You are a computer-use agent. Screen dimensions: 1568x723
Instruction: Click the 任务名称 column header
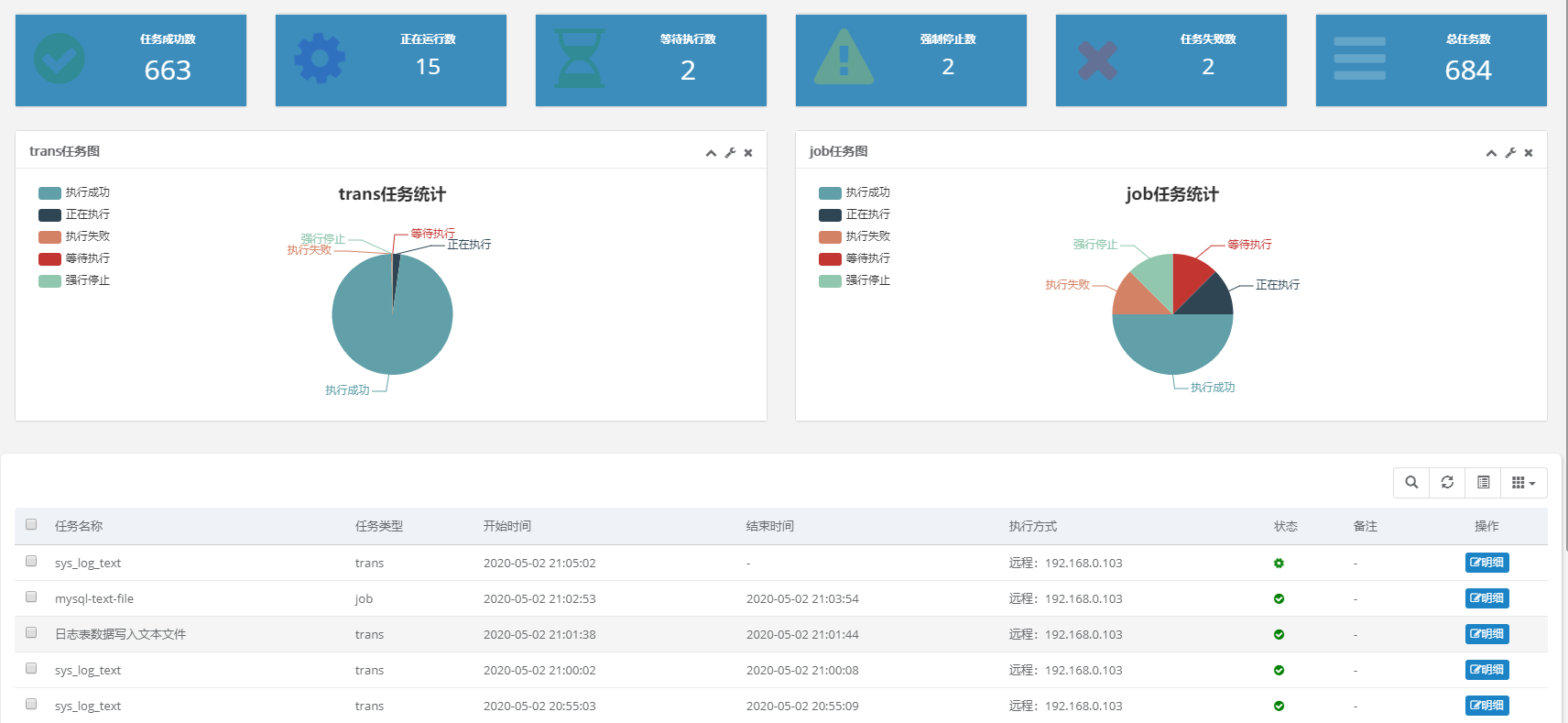[79, 526]
